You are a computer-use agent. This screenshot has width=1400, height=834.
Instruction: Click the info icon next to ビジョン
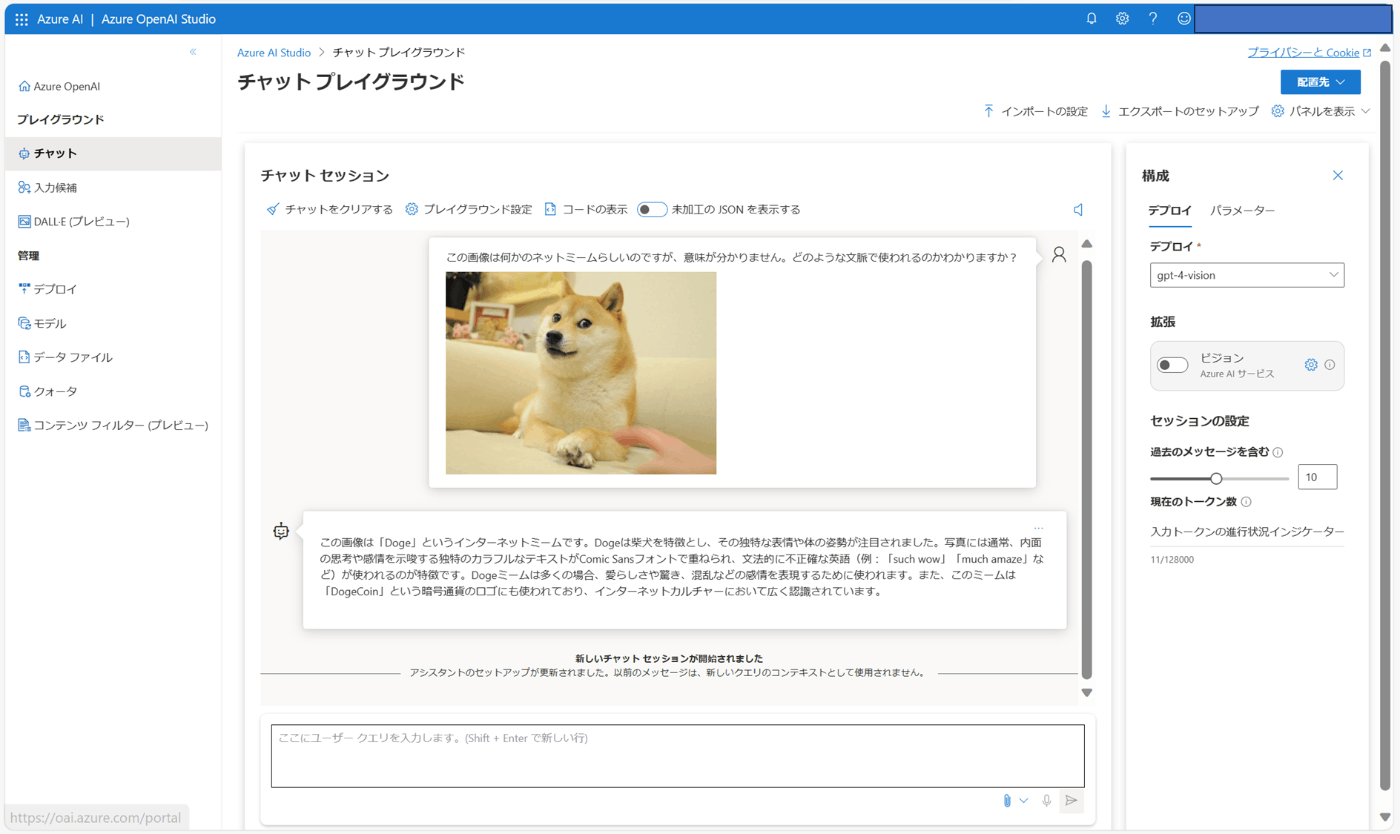(1330, 365)
